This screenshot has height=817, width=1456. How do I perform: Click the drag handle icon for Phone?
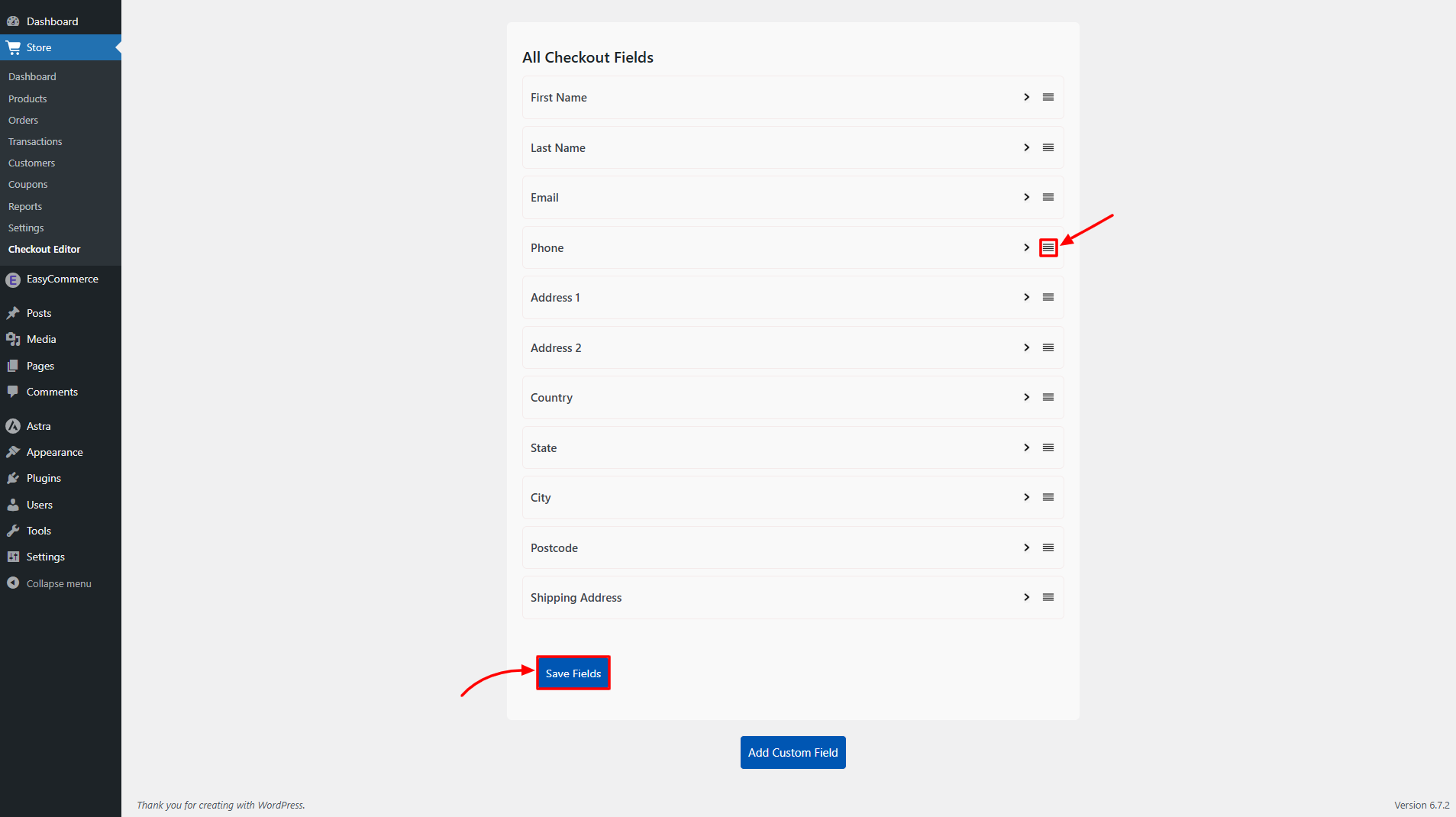[x=1048, y=247]
